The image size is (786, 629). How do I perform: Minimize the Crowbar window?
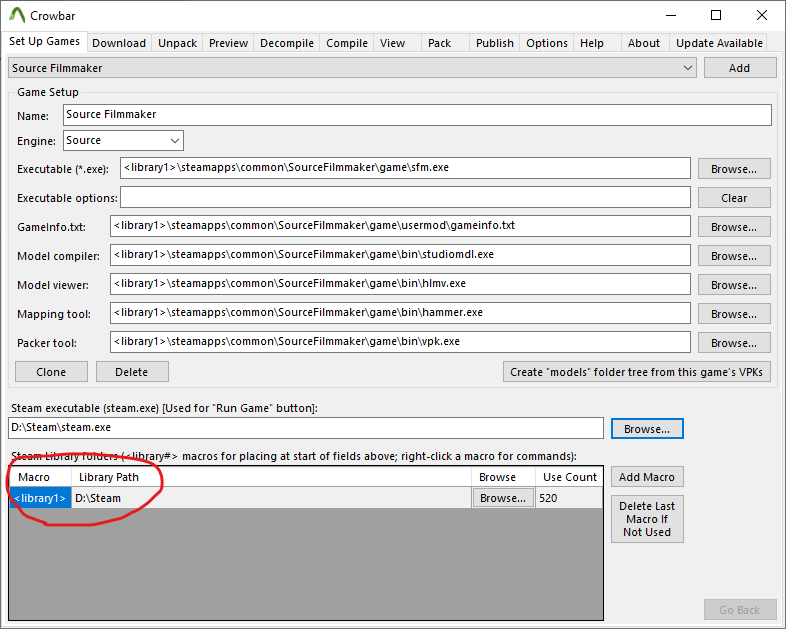tap(671, 16)
